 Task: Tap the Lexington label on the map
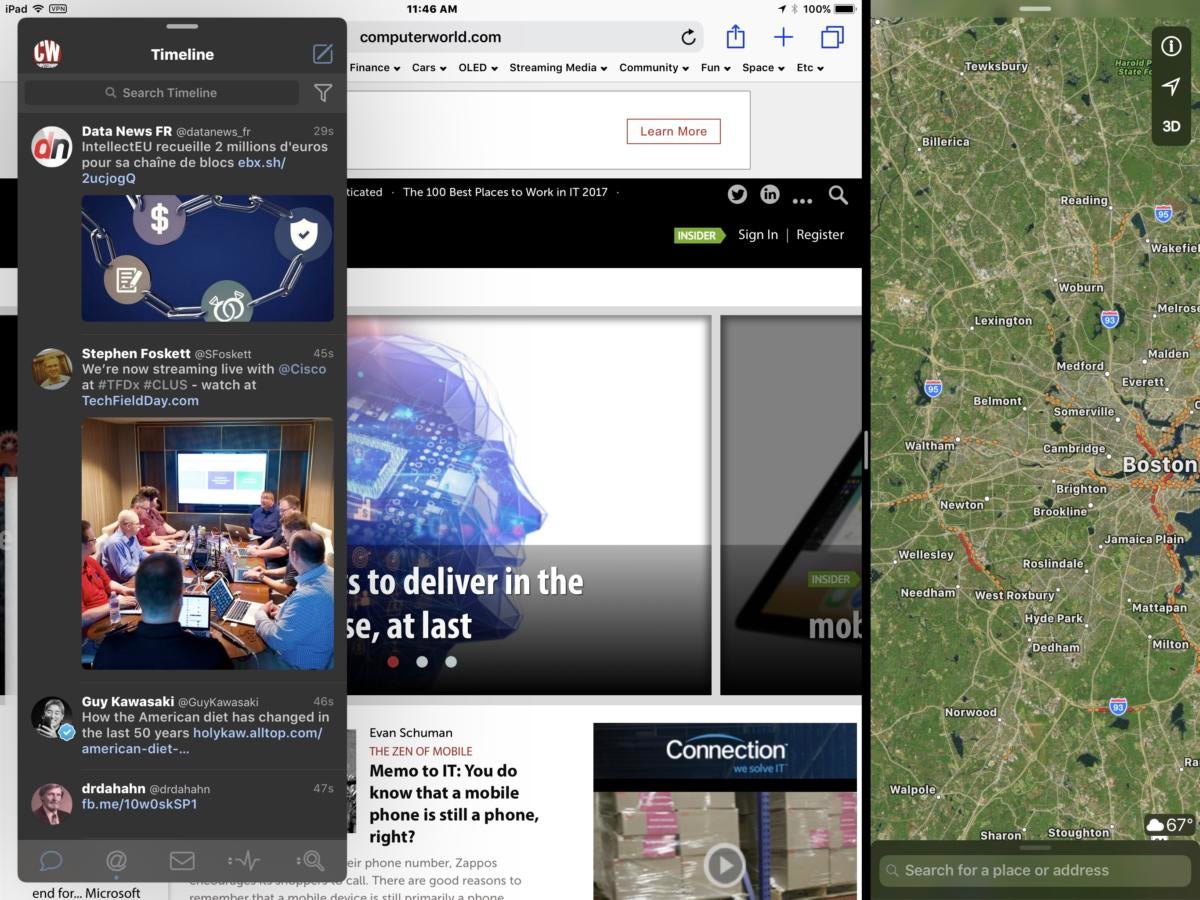click(1003, 321)
